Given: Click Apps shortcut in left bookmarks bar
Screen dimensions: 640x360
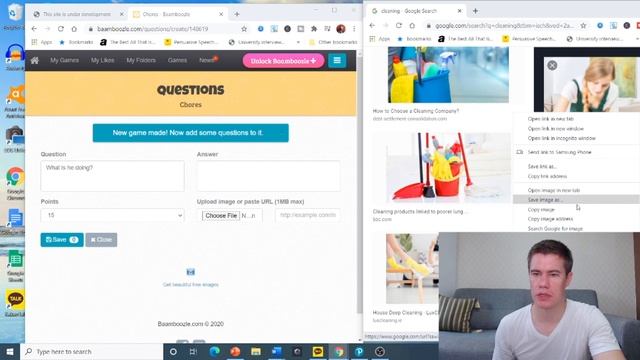Looking at the screenshot, I should (x=42, y=42).
